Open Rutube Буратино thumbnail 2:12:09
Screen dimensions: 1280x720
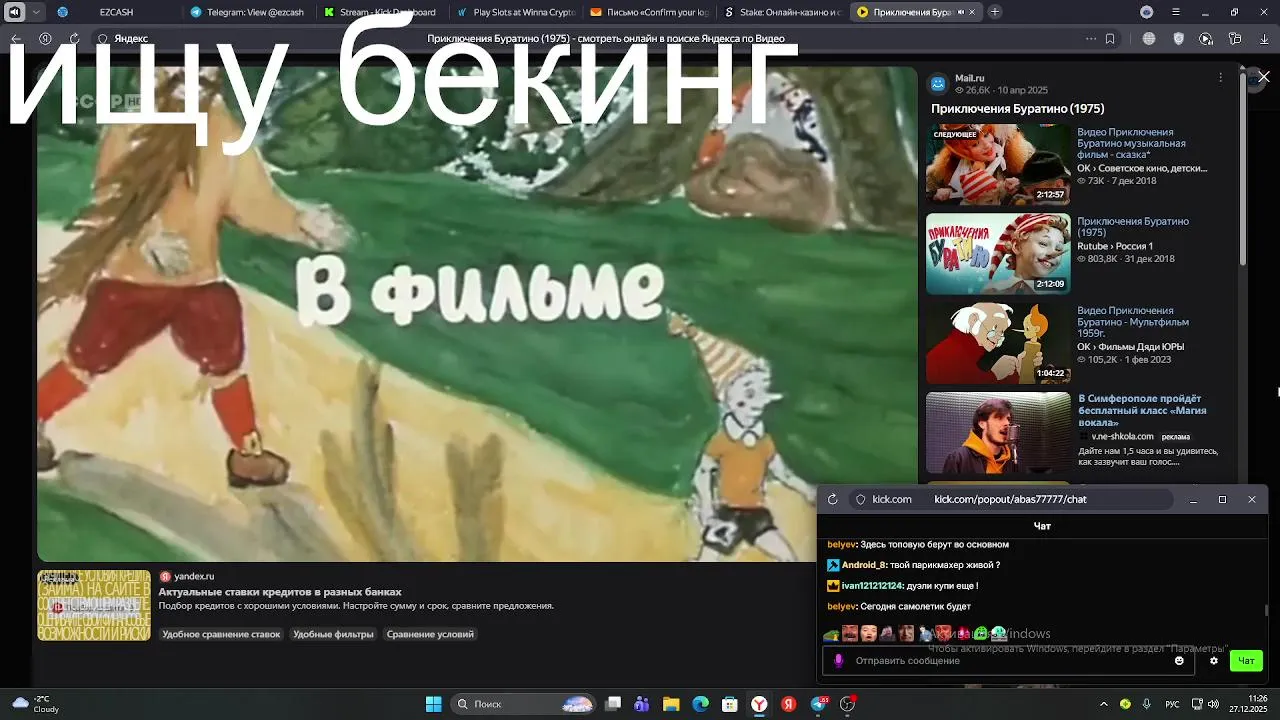pyautogui.click(x=998, y=254)
